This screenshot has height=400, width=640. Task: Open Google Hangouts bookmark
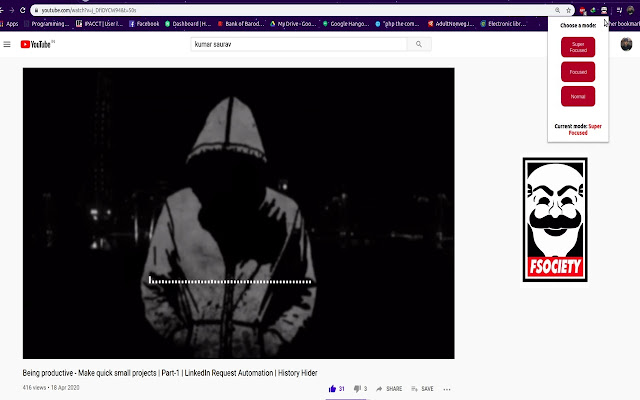(x=346, y=24)
